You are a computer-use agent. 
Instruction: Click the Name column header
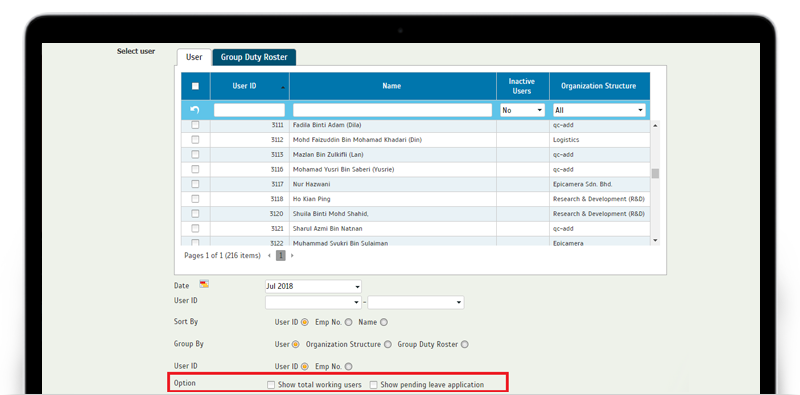tap(393, 86)
